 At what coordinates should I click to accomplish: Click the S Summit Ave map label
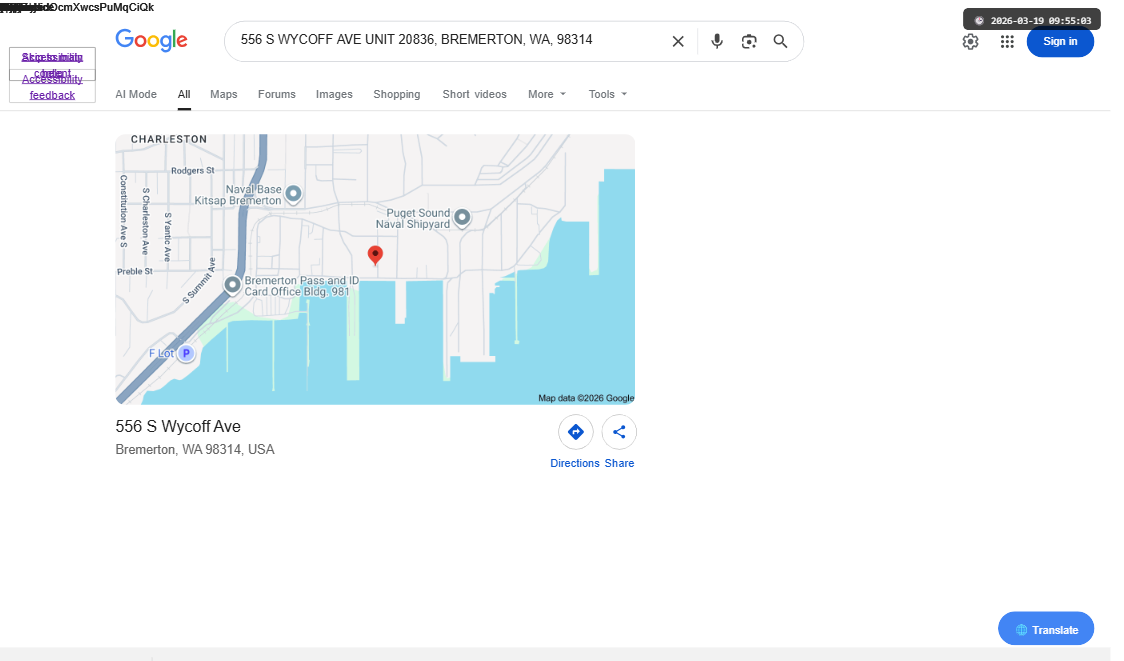199,281
